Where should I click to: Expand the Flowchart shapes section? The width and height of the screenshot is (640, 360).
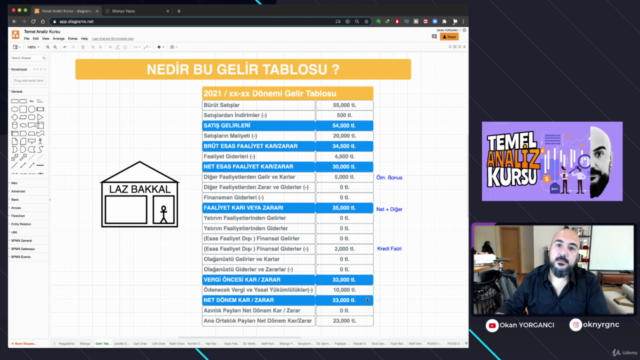pyautogui.click(x=27, y=216)
